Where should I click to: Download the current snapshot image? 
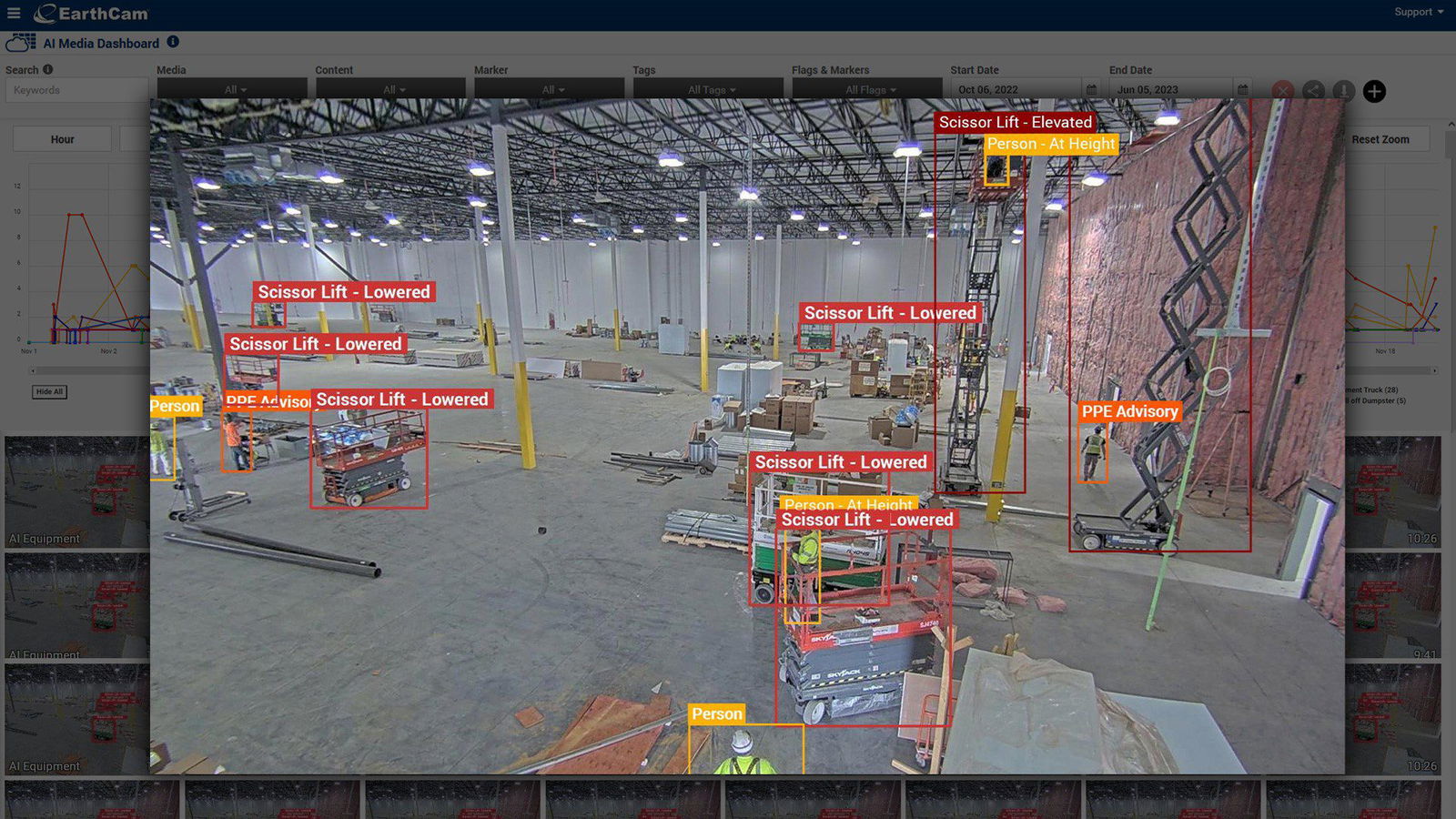(x=1342, y=91)
